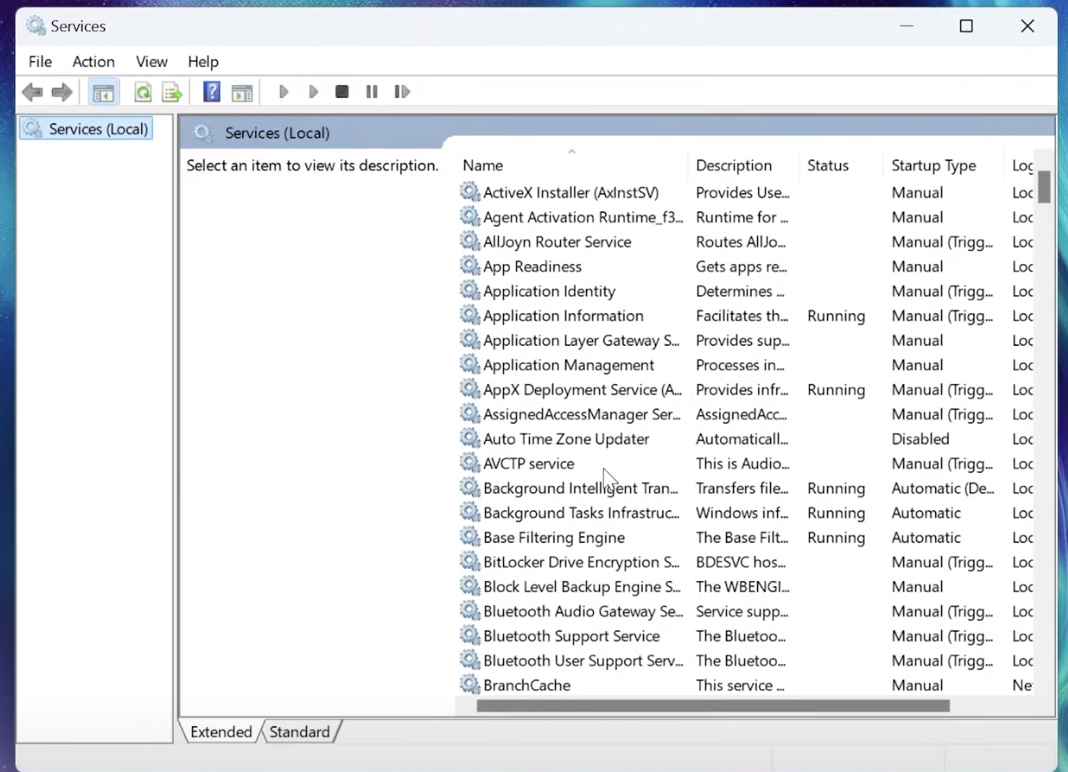
Task: Select Services (Local) in the console tree
Action: (87, 129)
